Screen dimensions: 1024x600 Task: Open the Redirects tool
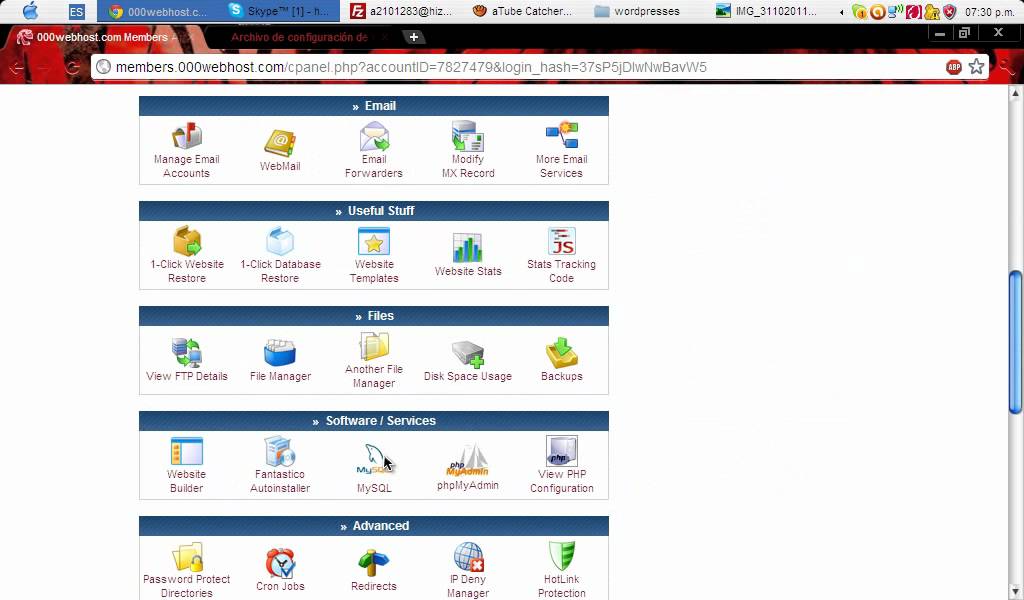(x=374, y=571)
